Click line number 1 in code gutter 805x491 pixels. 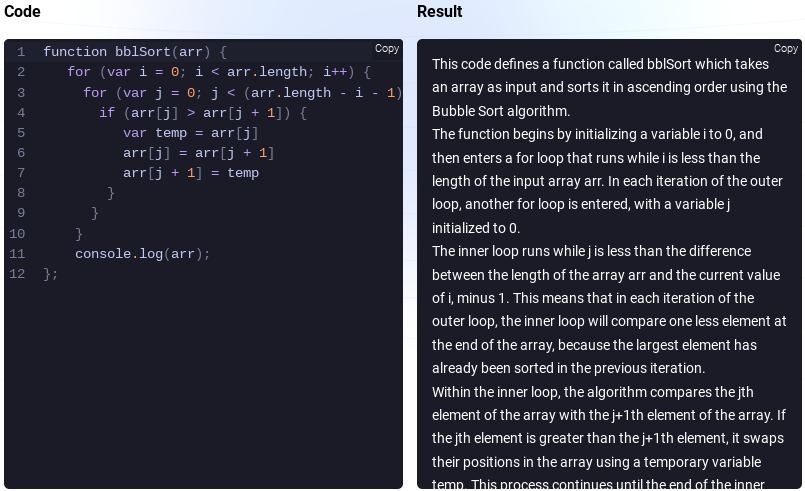click(21, 52)
